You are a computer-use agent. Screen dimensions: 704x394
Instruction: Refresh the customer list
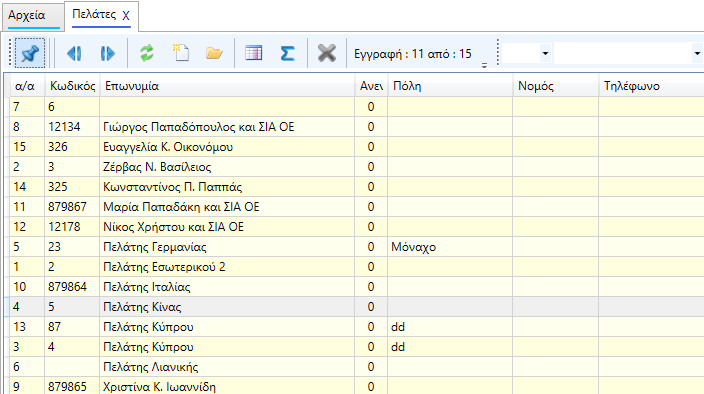coord(147,53)
